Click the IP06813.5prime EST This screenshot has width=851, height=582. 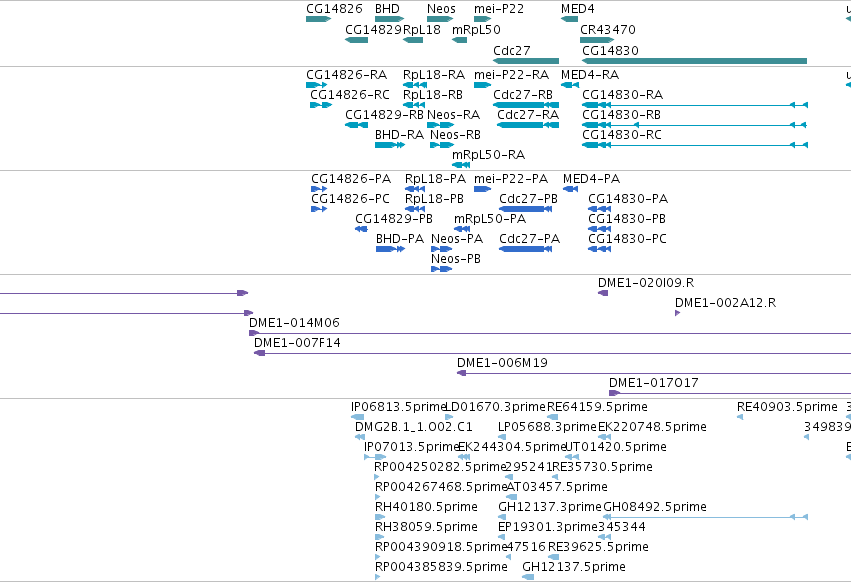pos(358,417)
